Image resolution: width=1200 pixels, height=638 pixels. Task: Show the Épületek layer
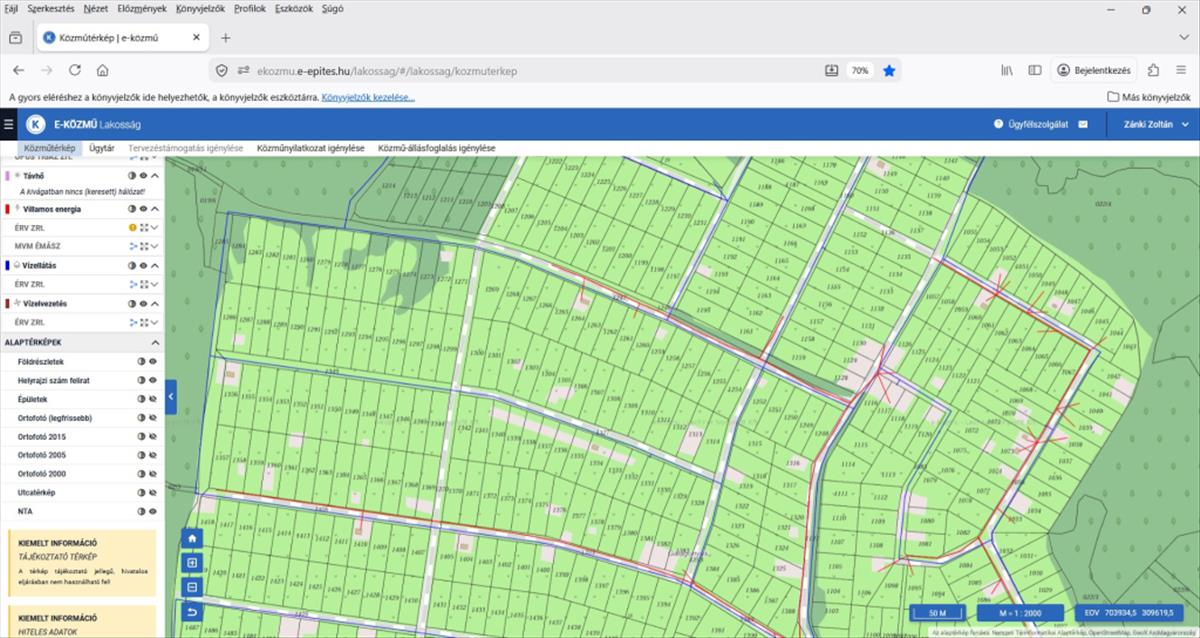(154, 399)
